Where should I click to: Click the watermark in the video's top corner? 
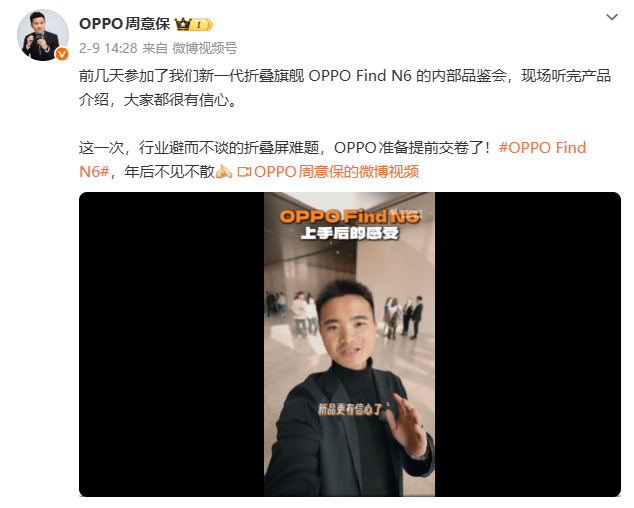pos(406,212)
